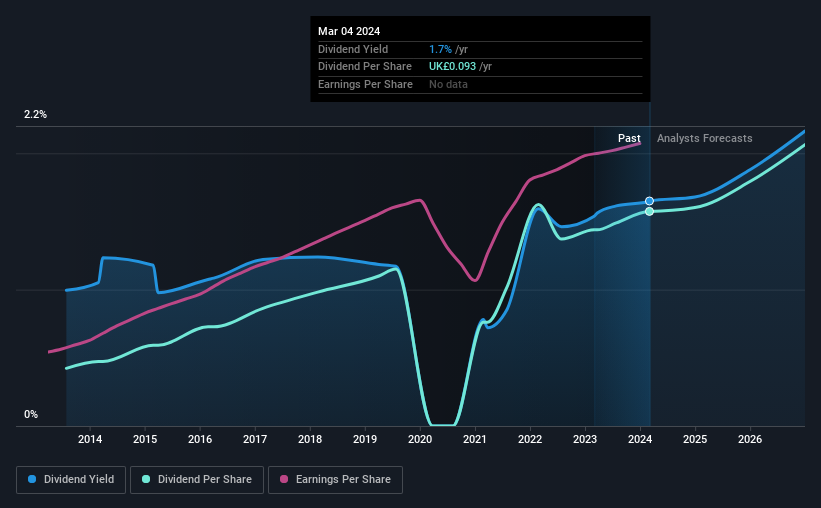821x508 pixels.
Task: Click the Dividend Yield row label in tooltip
Action: point(353,49)
